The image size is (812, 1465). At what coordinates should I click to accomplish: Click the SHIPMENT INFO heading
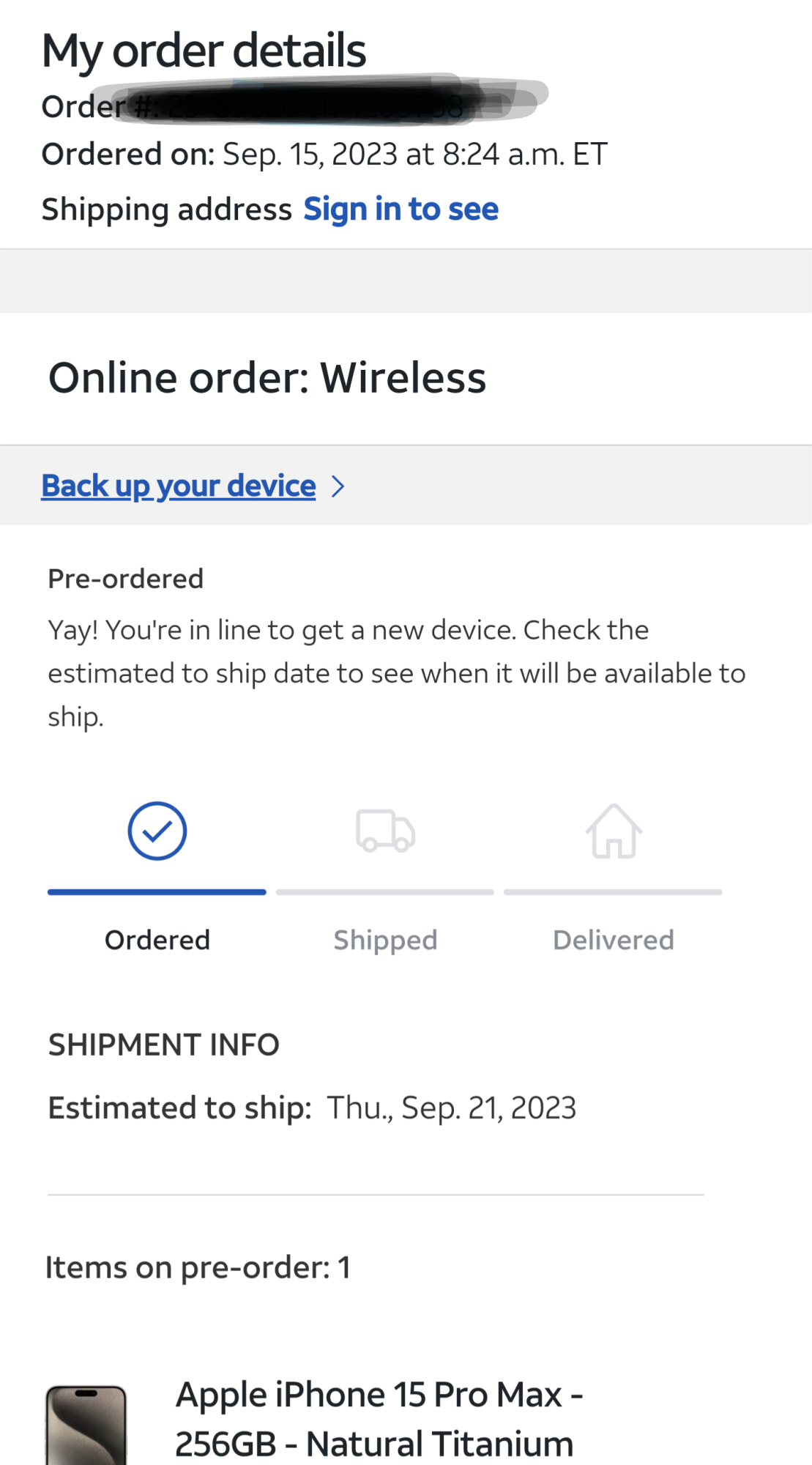coord(164,1045)
